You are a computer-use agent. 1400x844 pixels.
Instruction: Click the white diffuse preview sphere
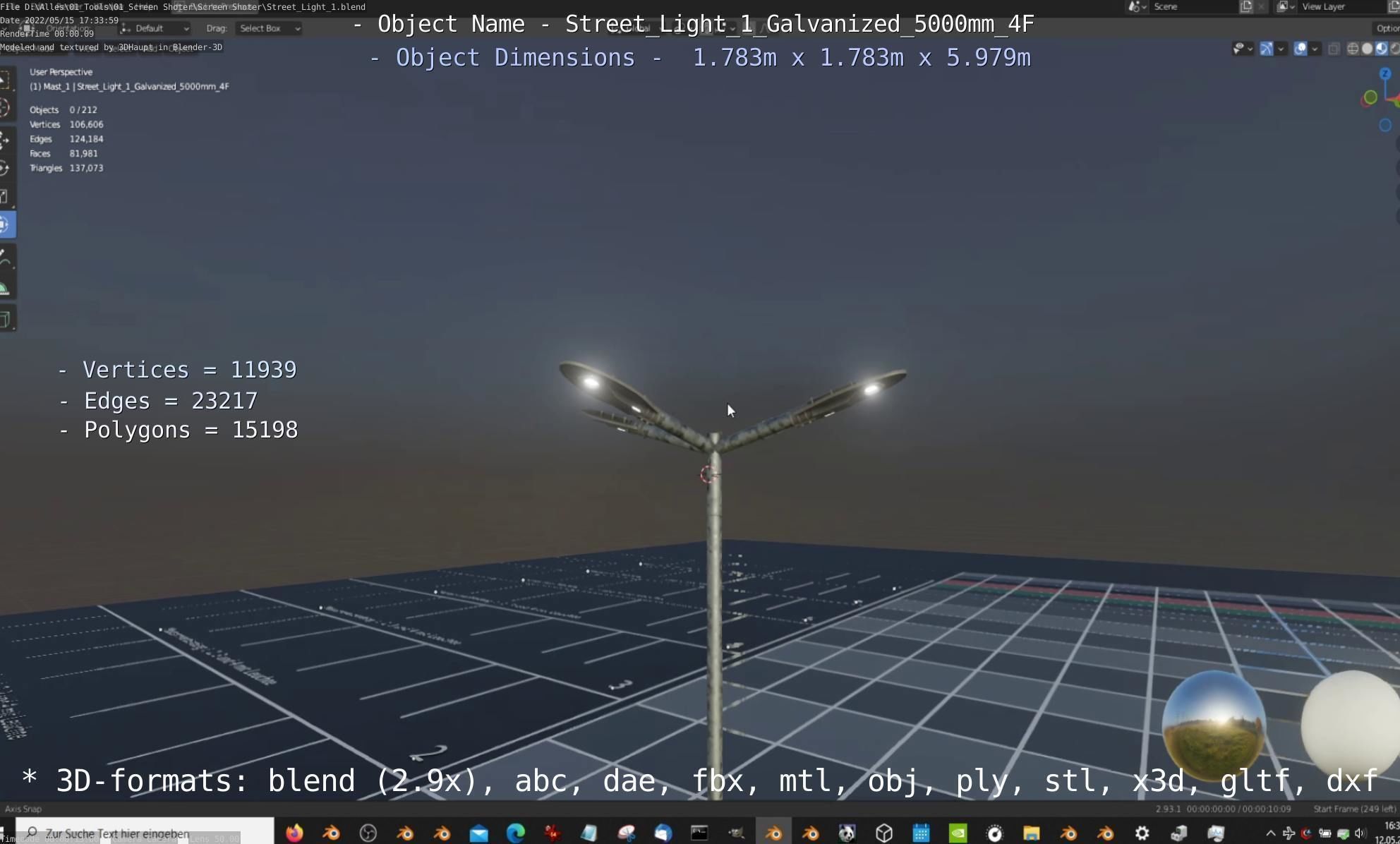pos(1351,726)
